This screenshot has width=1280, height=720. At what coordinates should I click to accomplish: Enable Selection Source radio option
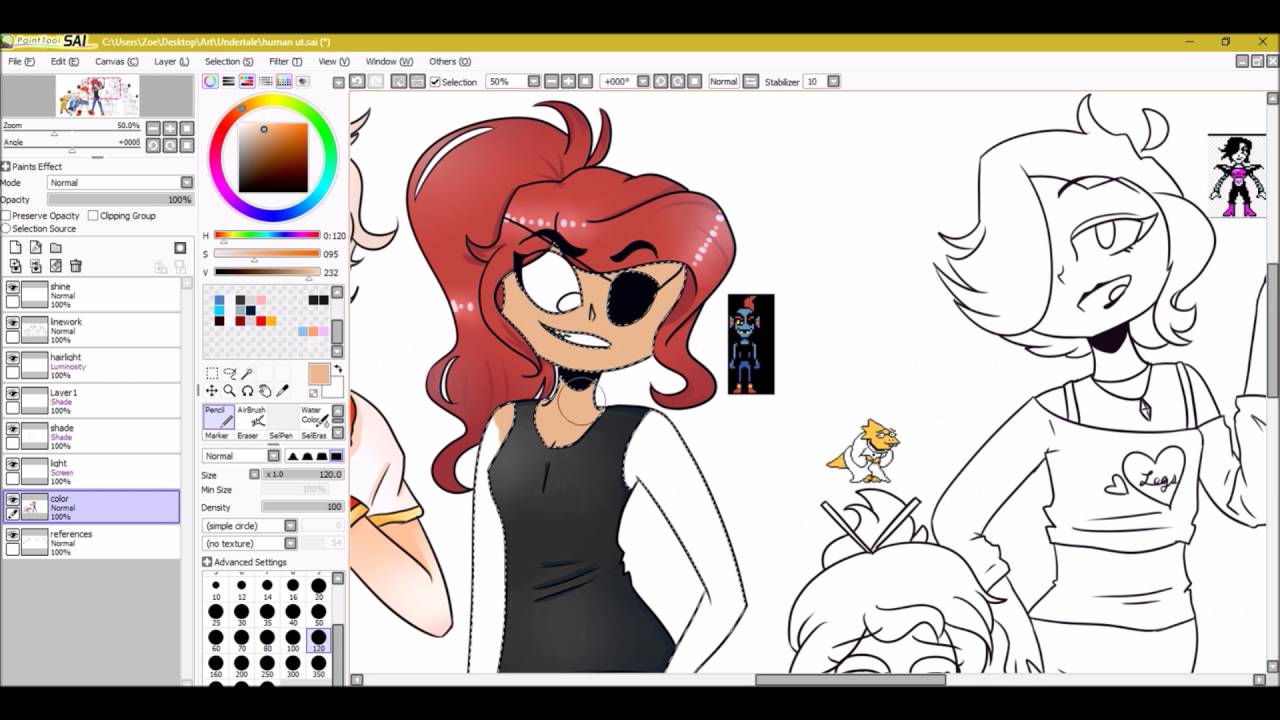click(6, 229)
